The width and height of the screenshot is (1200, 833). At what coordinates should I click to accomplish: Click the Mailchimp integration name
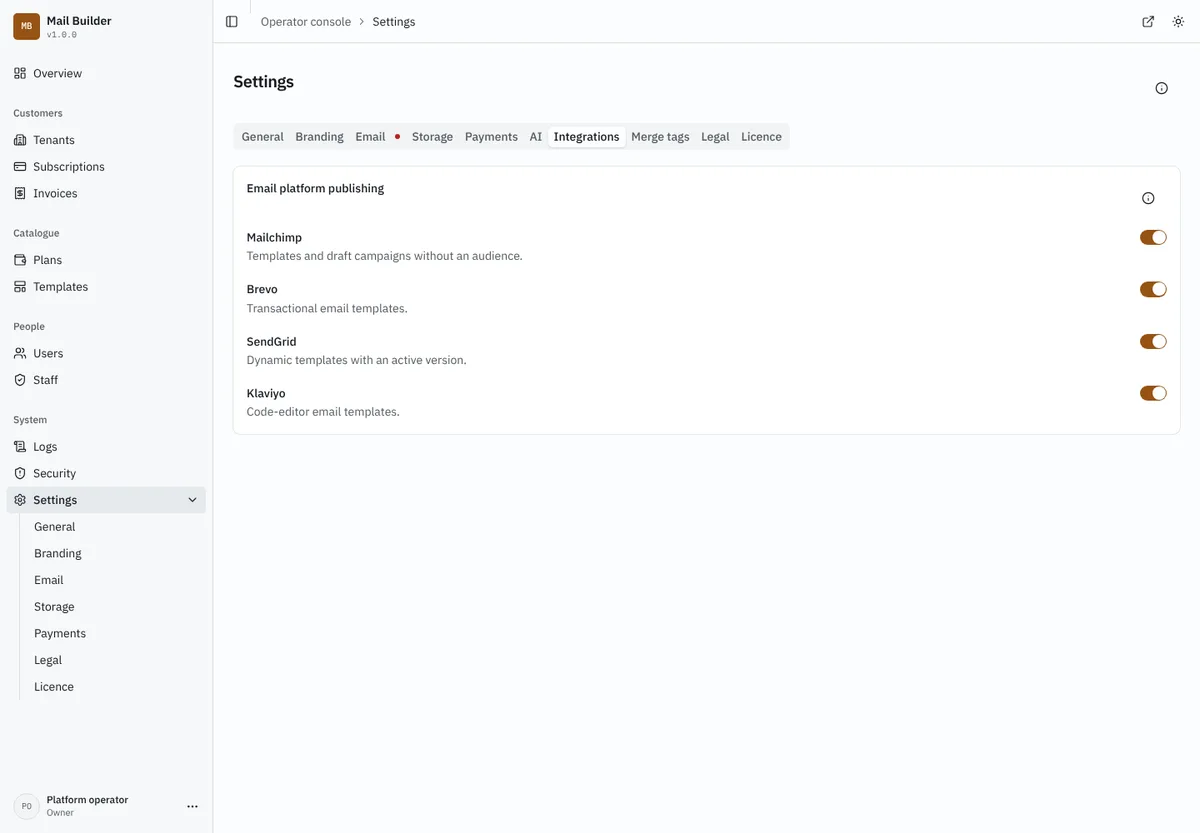click(274, 238)
